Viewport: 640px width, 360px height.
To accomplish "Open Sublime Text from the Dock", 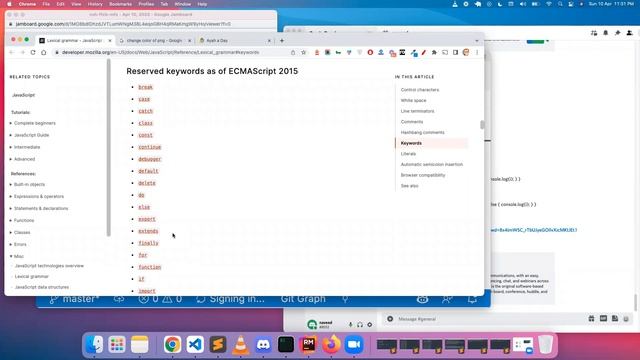I will point(218,344).
